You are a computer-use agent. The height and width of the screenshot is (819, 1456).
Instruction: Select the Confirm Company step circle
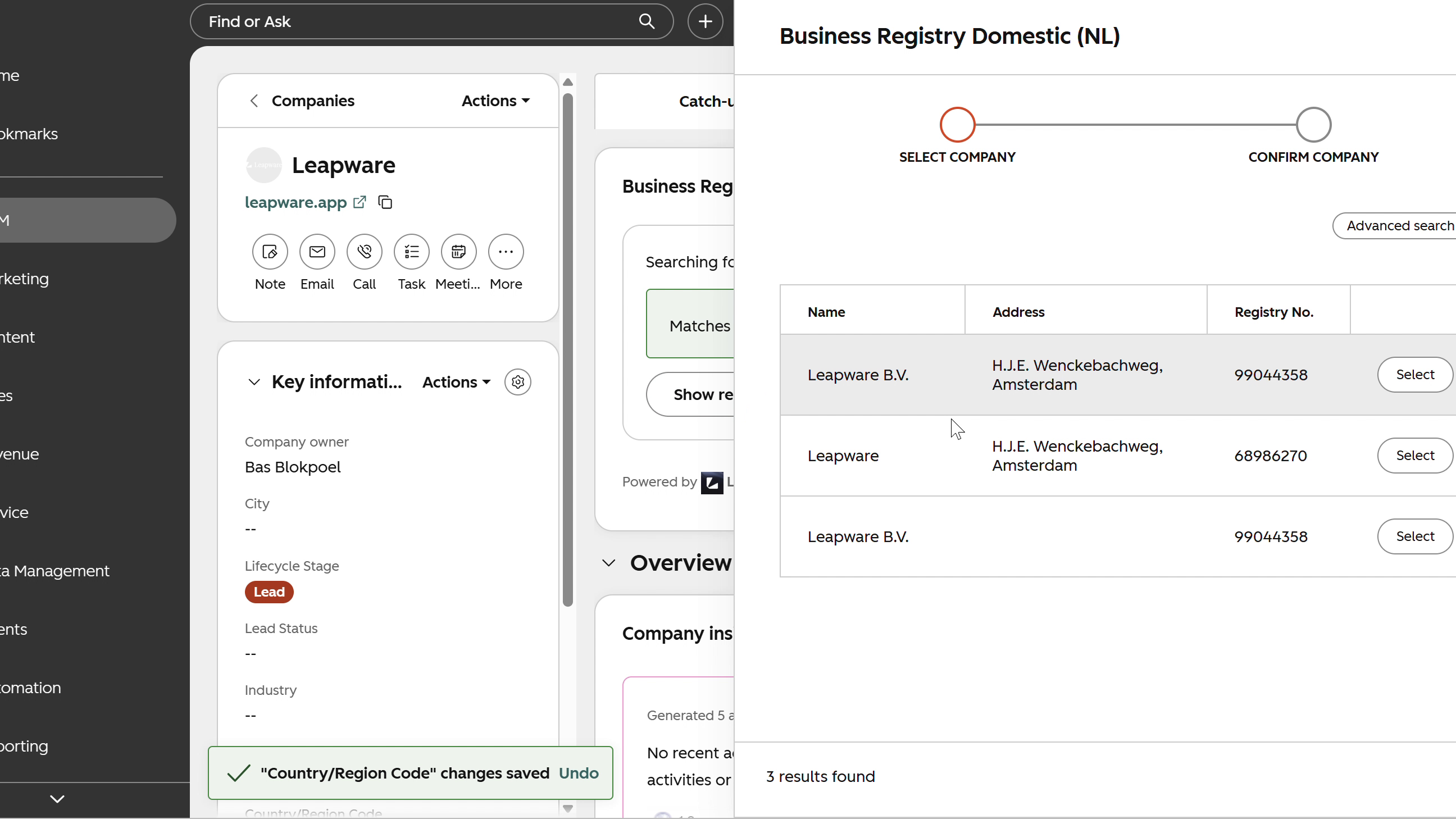pos(1313,124)
